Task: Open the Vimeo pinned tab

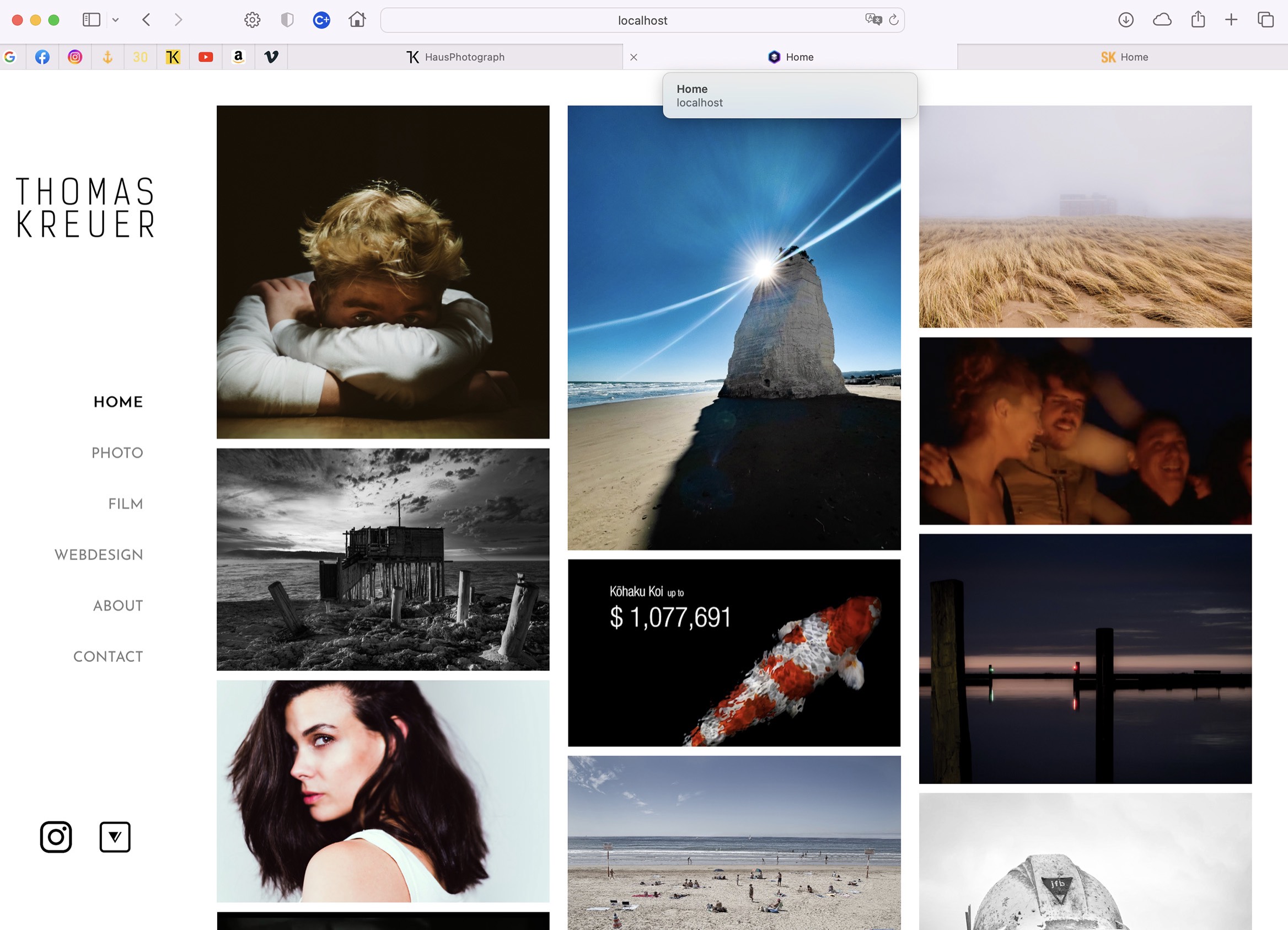Action: tap(271, 57)
